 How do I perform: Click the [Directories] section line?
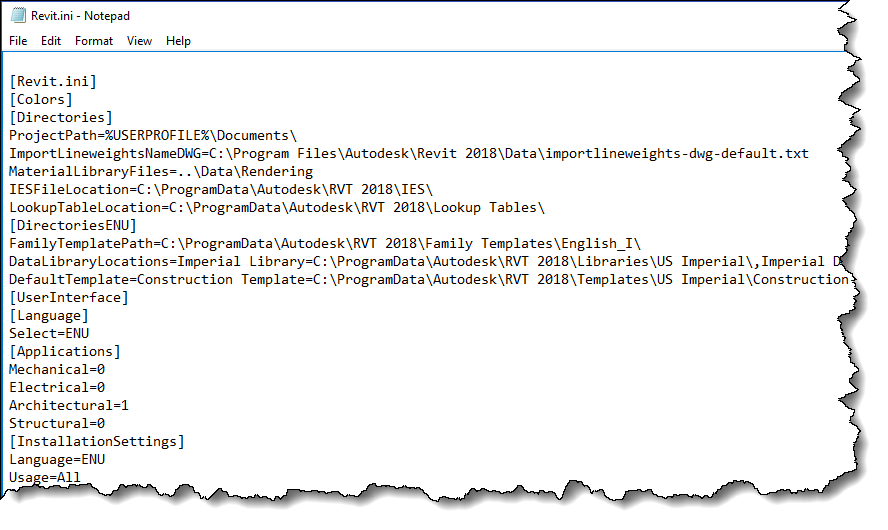coord(61,118)
